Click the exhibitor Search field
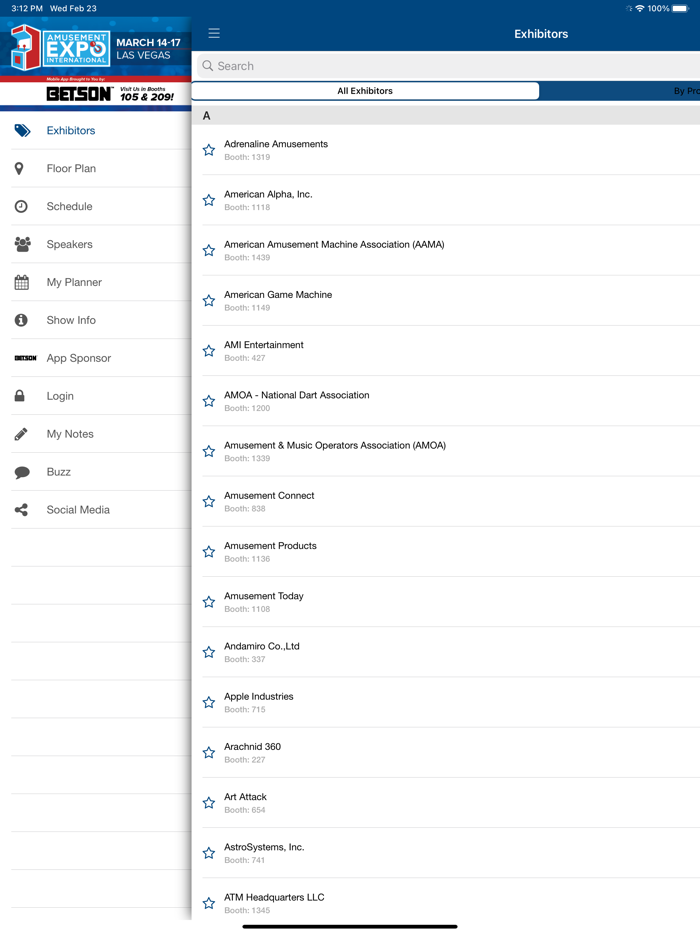Image resolution: width=700 pixels, height=934 pixels. [450, 66]
